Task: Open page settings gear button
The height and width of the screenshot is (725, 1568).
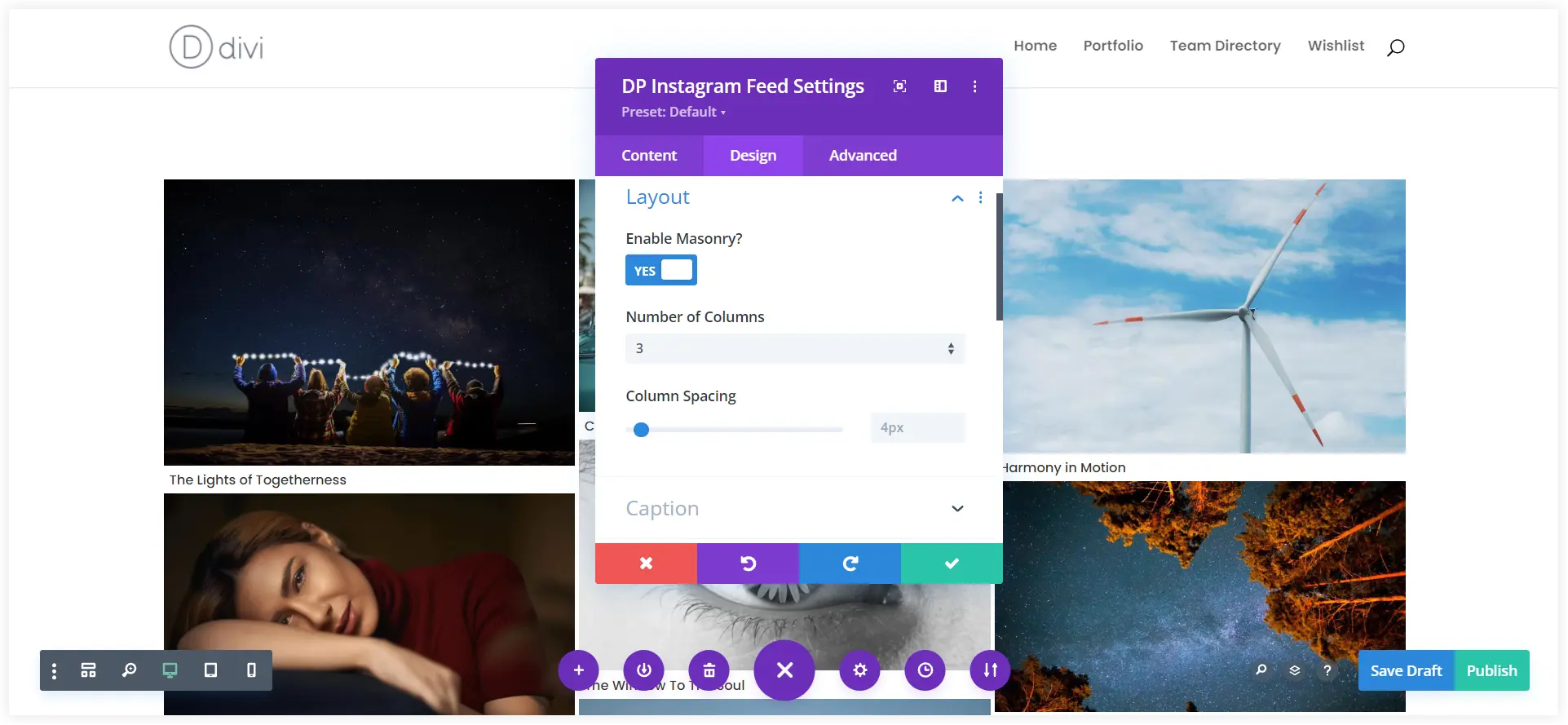Action: pos(860,670)
